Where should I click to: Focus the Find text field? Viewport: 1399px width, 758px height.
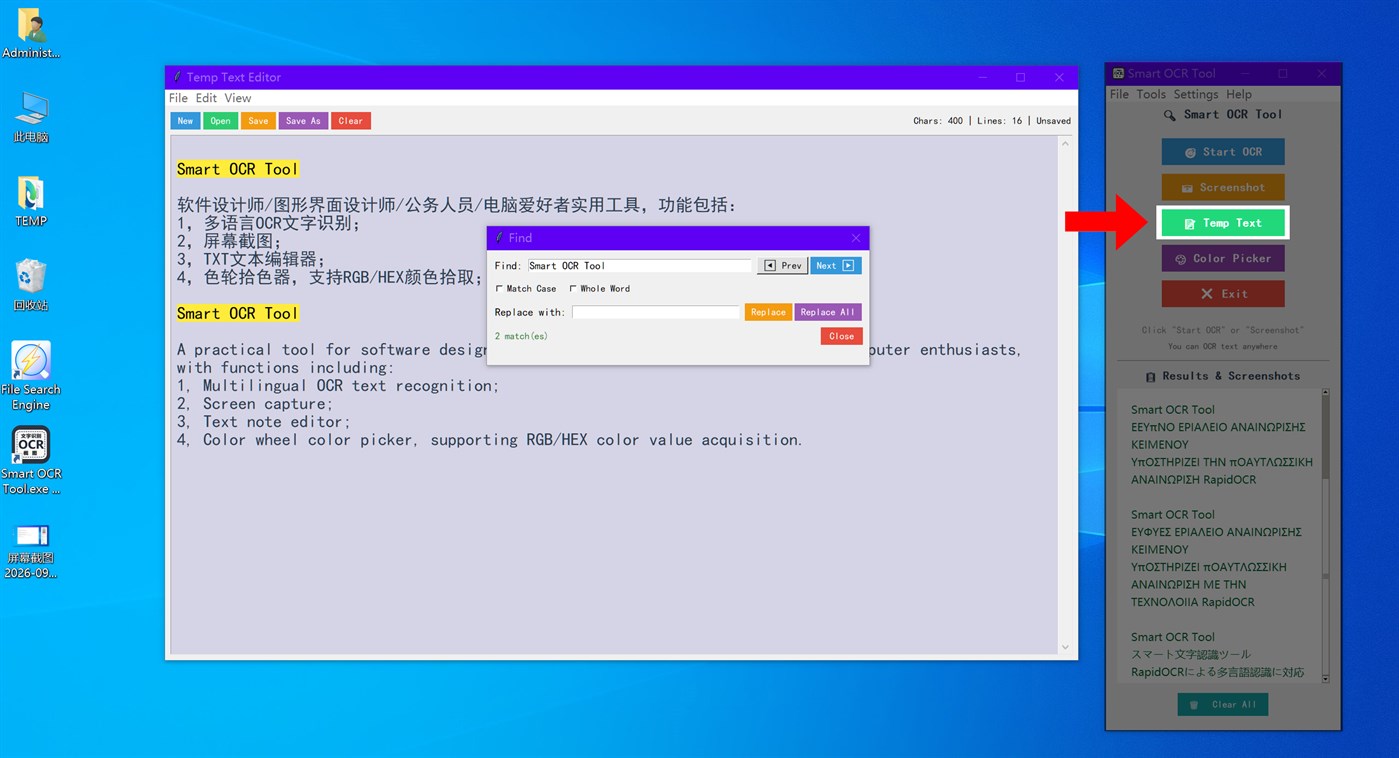639,266
